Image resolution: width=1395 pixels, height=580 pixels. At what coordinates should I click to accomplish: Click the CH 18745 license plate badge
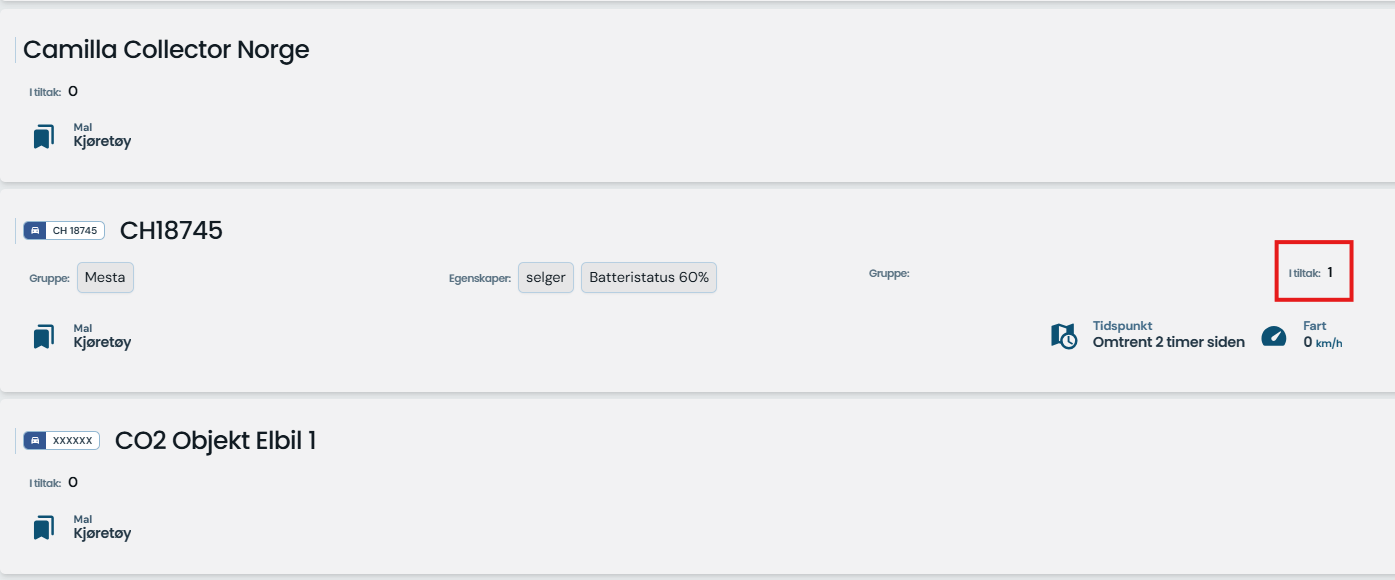click(x=64, y=231)
